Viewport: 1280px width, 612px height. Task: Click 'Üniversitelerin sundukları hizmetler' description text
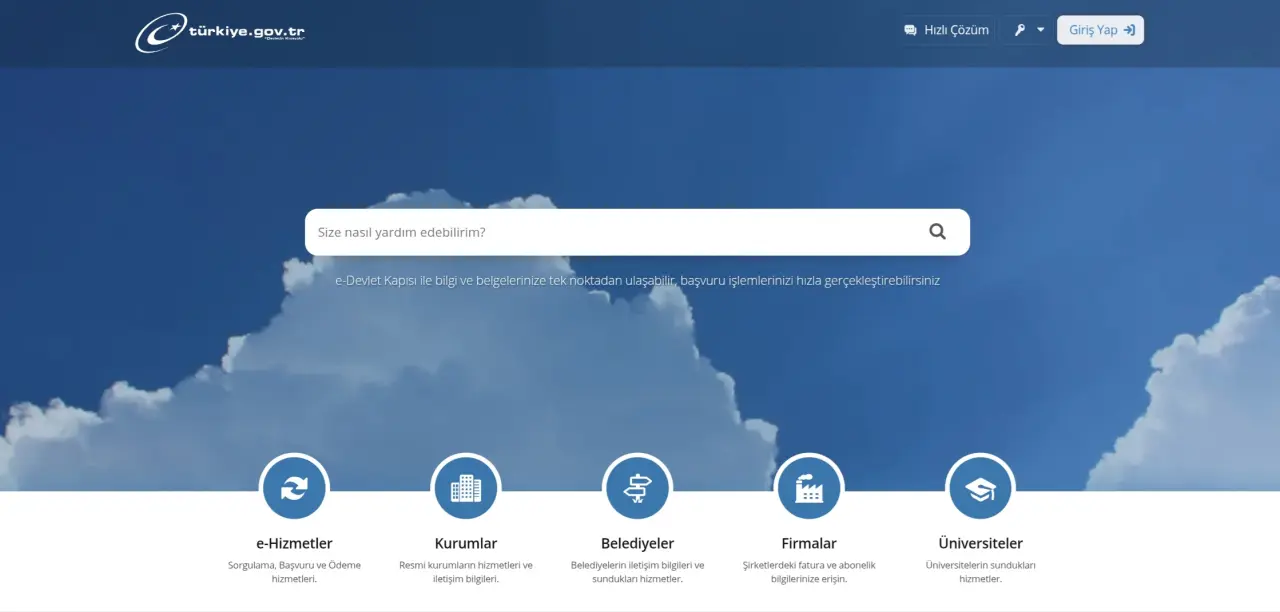pos(980,572)
